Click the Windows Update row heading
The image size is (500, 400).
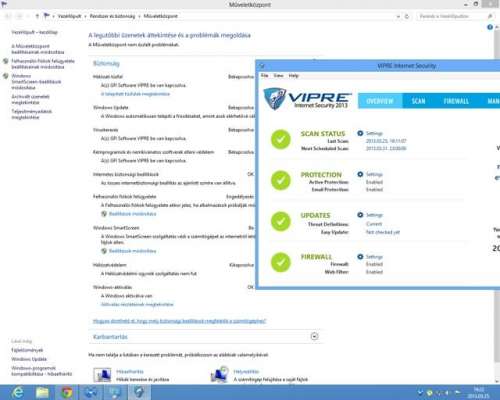click(x=110, y=108)
